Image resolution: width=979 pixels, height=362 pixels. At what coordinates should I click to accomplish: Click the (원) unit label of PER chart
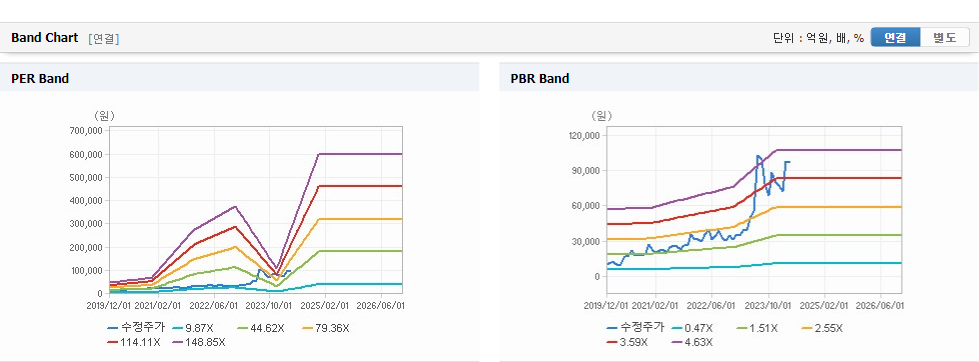[105, 116]
